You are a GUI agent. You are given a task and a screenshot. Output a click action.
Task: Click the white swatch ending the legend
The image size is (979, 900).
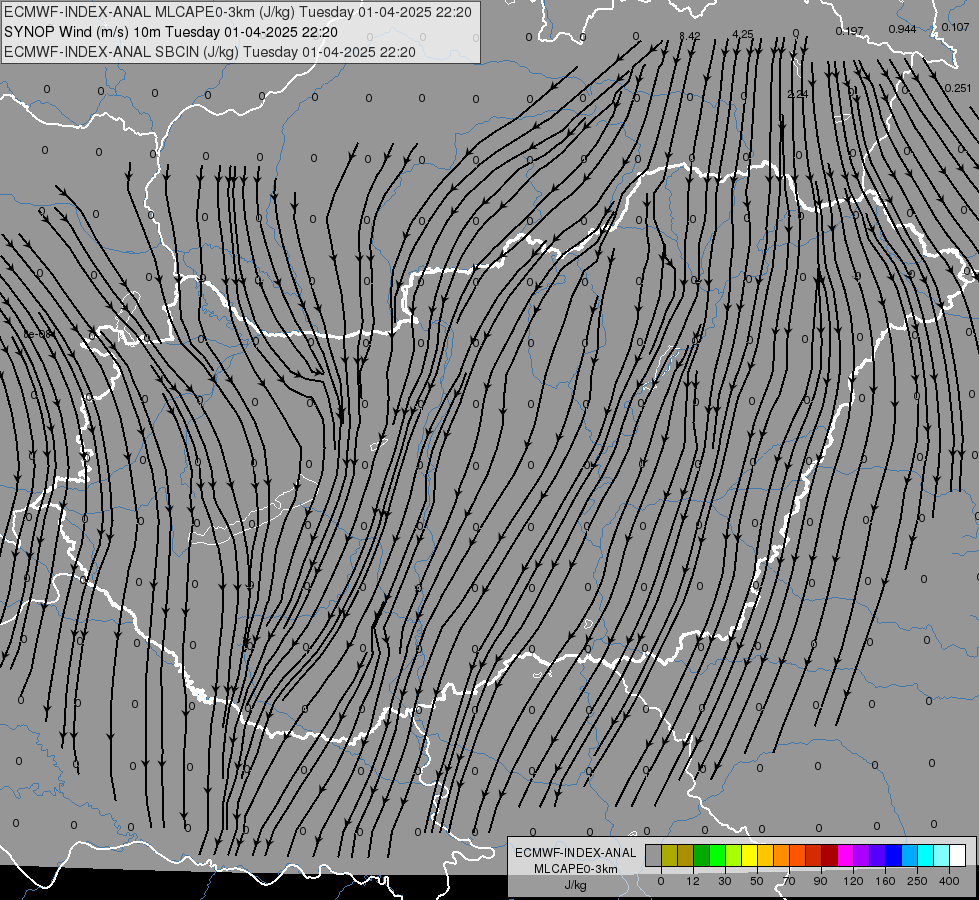(x=957, y=855)
